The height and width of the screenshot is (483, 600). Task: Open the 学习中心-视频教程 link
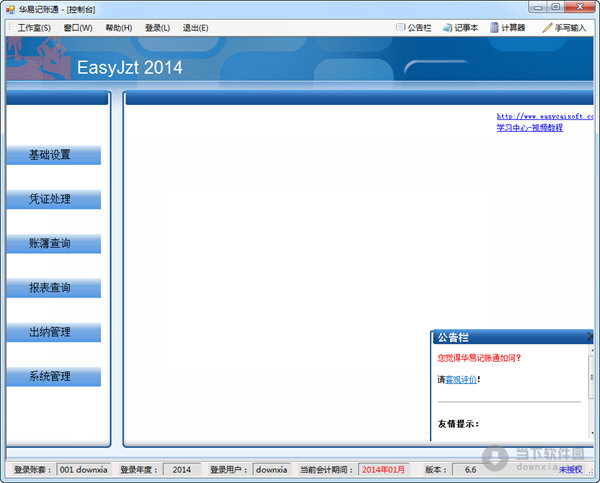pyautogui.click(x=530, y=127)
